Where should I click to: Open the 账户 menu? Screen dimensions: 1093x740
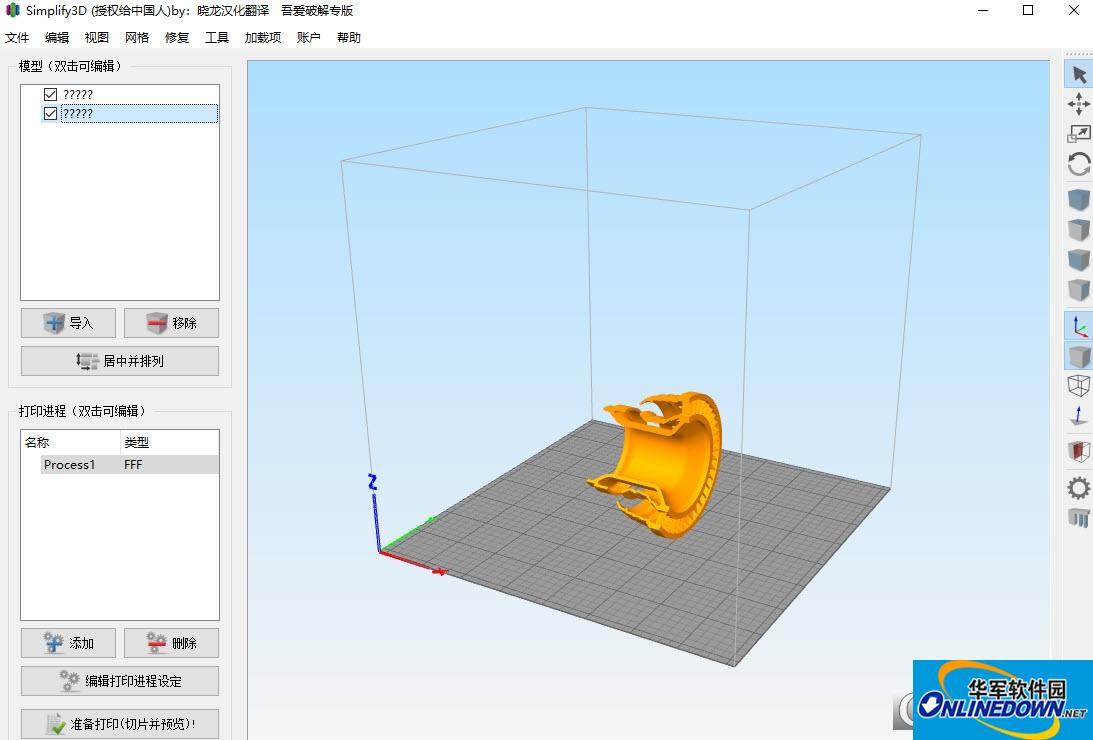tap(309, 38)
